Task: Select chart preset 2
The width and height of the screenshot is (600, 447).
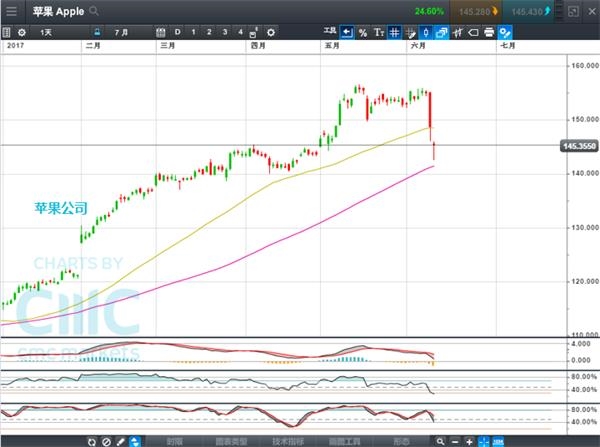Action: tap(209, 32)
